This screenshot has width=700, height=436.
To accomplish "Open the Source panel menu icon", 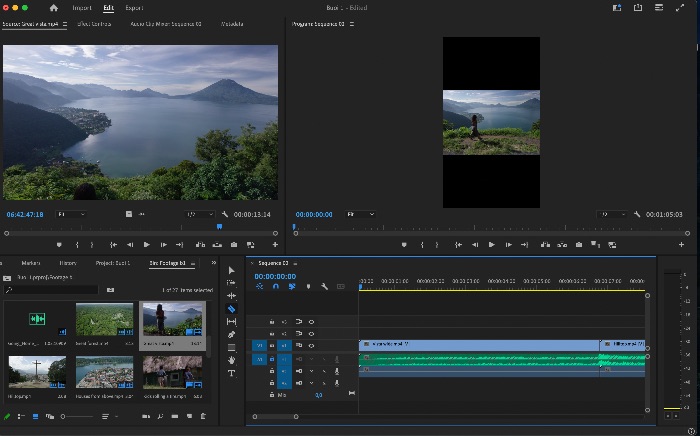I will (x=65, y=24).
